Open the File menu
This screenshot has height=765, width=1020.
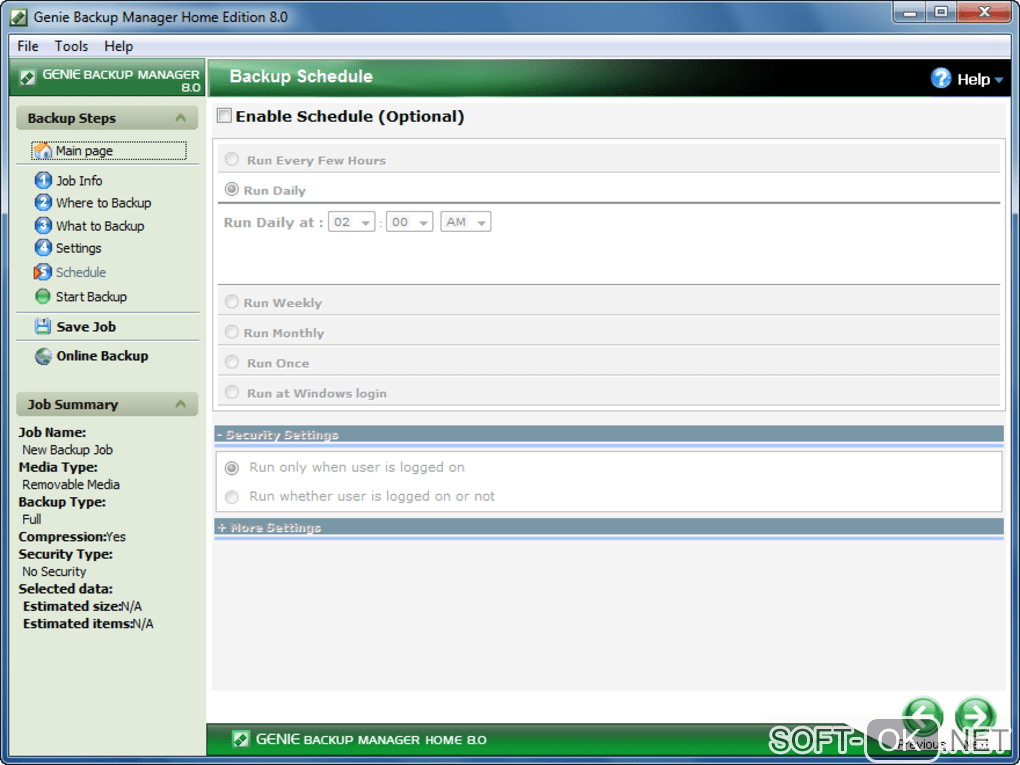coord(28,46)
